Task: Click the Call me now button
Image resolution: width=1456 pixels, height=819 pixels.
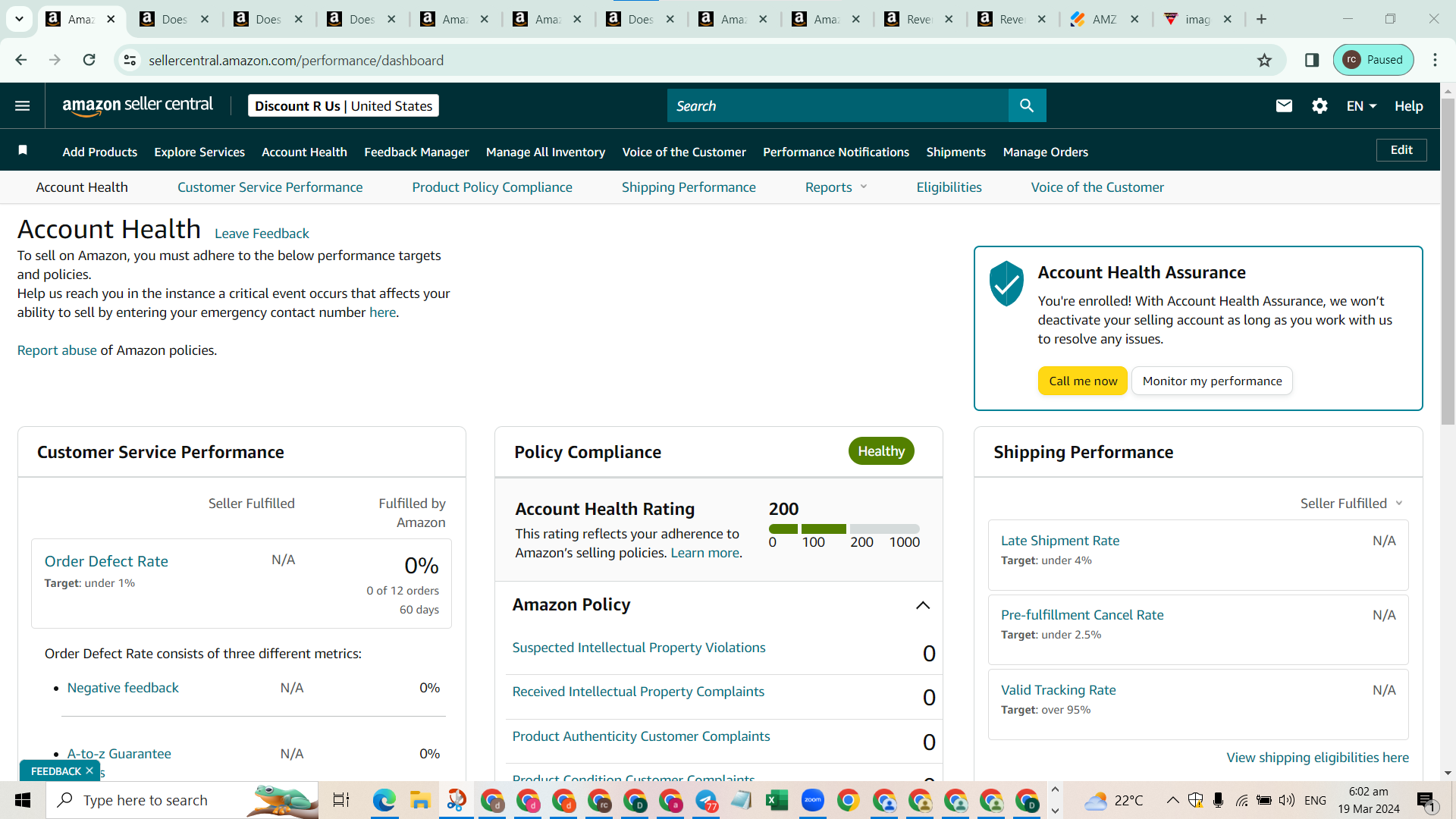Action: point(1083,381)
